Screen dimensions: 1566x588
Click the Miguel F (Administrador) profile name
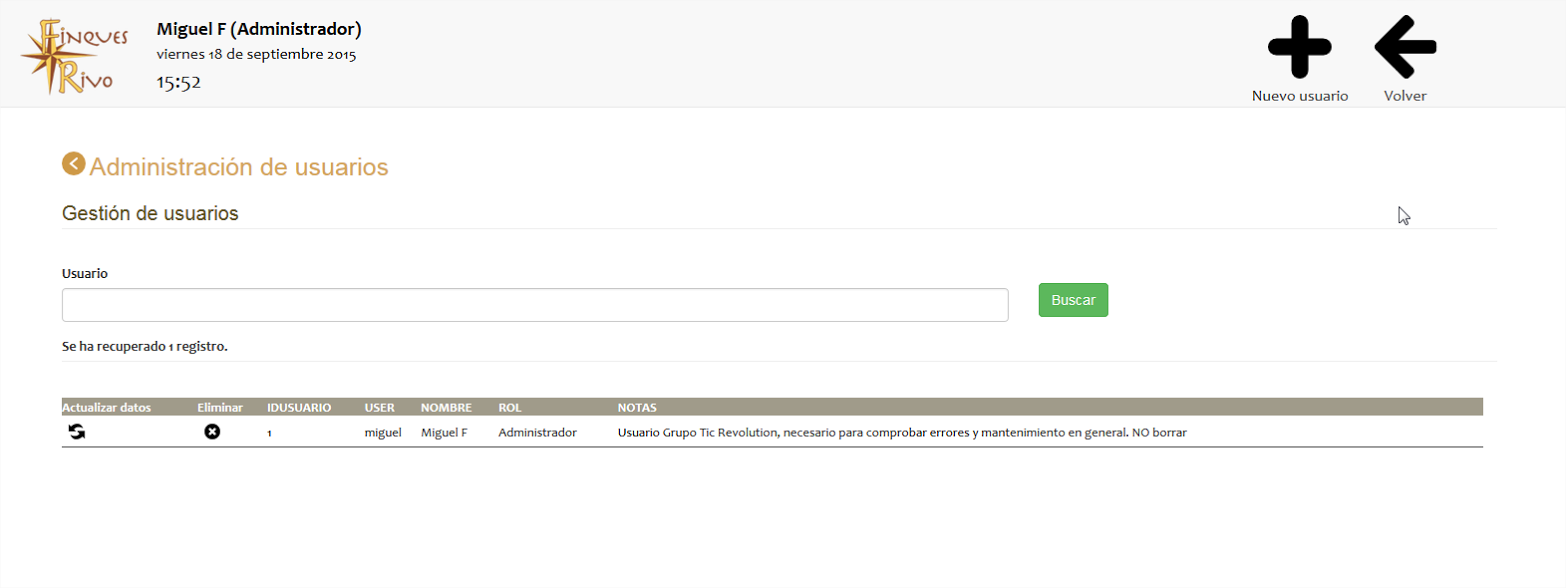point(259,29)
